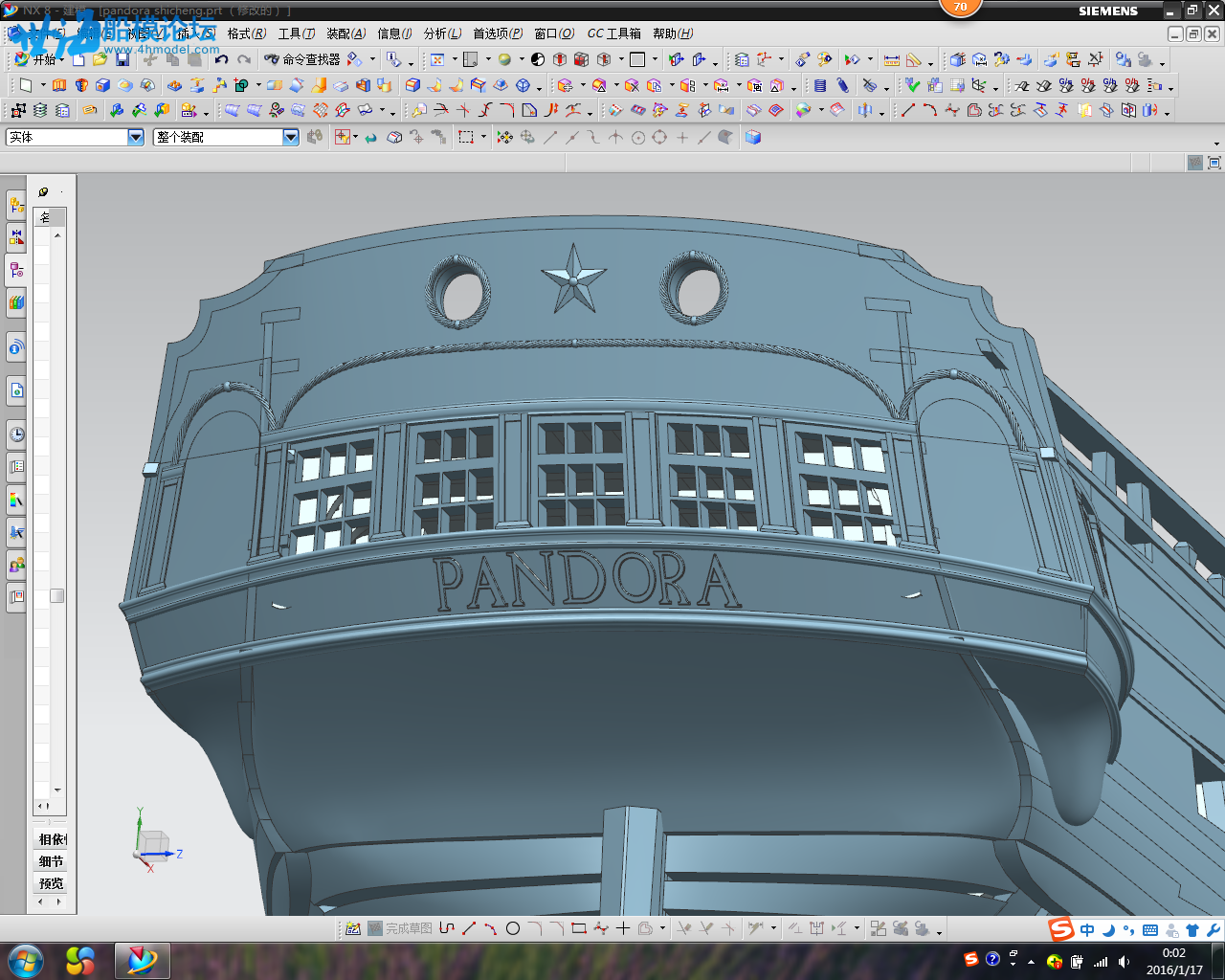
Task: Click the Revolve feature icon
Action: (x=81, y=85)
